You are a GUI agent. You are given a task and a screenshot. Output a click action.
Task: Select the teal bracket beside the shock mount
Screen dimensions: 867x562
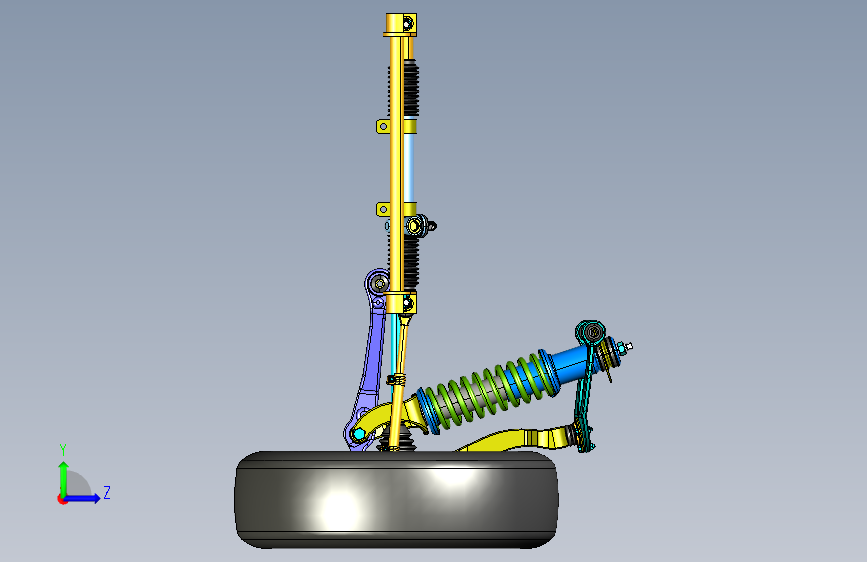click(x=584, y=387)
